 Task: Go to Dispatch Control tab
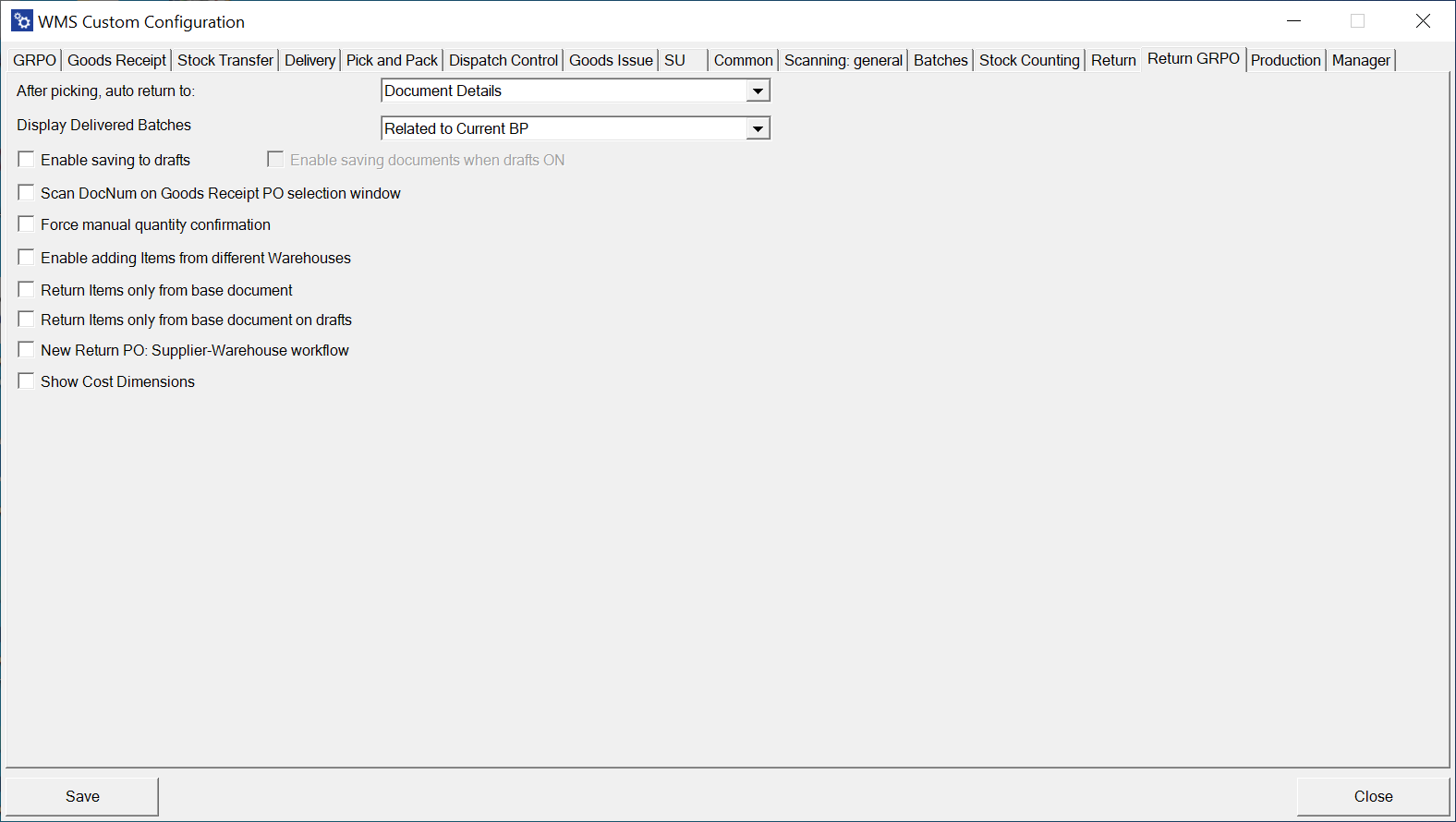(503, 60)
